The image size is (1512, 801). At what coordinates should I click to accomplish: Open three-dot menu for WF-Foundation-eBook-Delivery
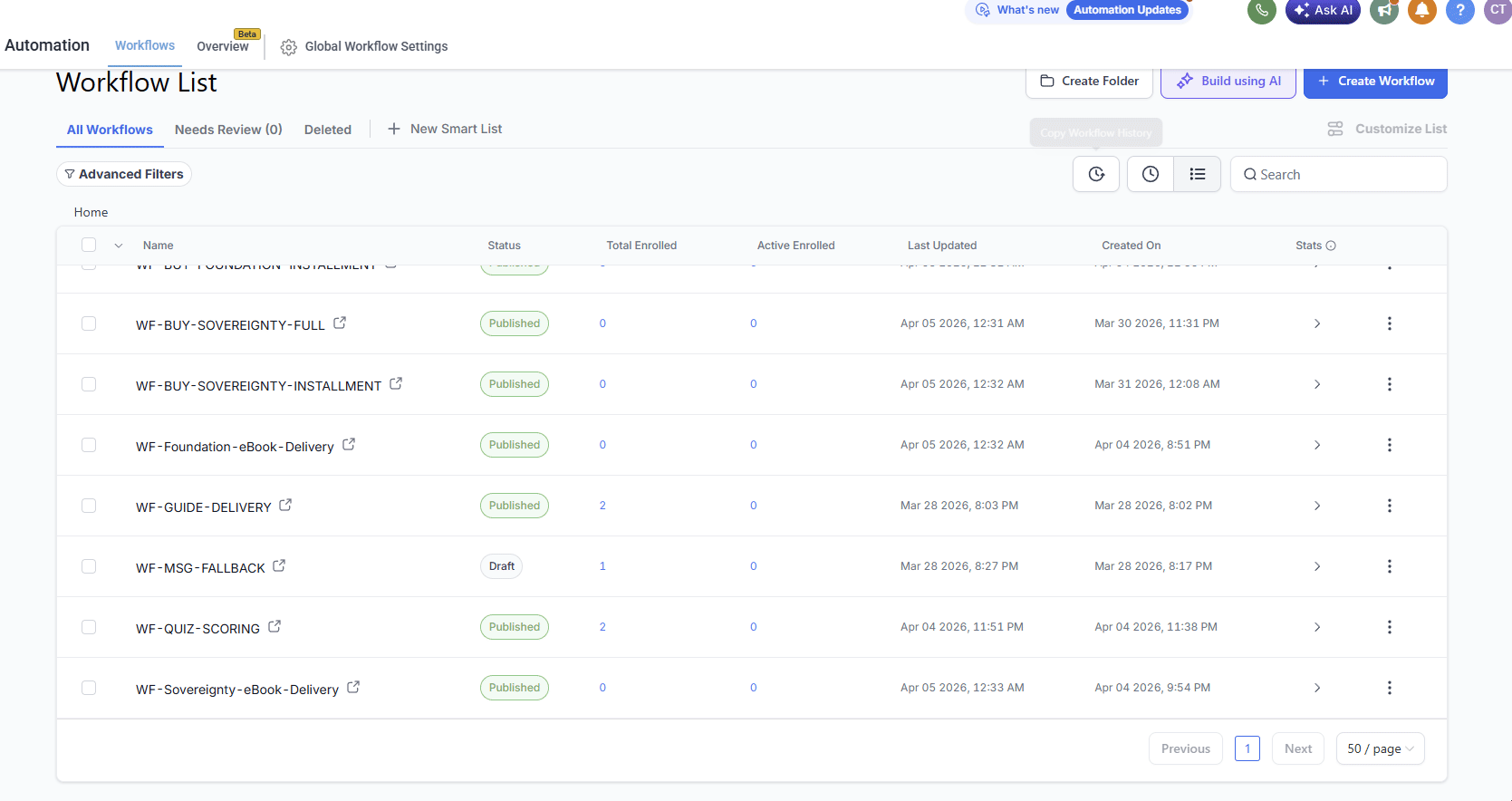click(x=1389, y=445)
